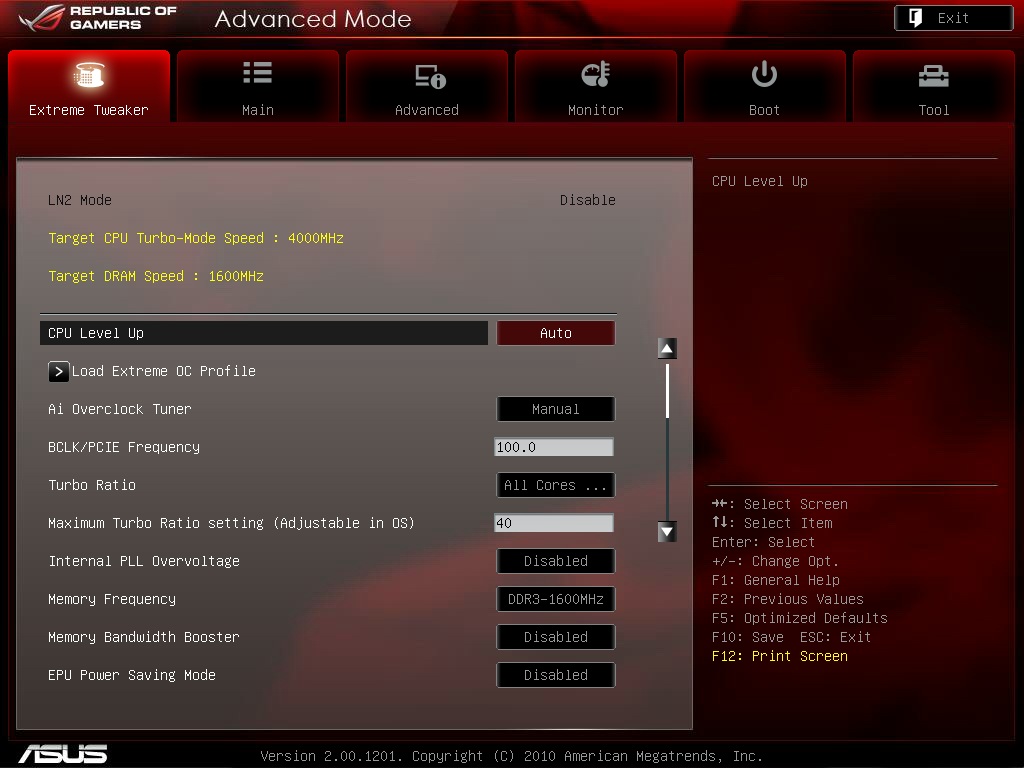Switch to the Main tab
The width and height of the screenshot is (1024, 768).
coord(258,86)
